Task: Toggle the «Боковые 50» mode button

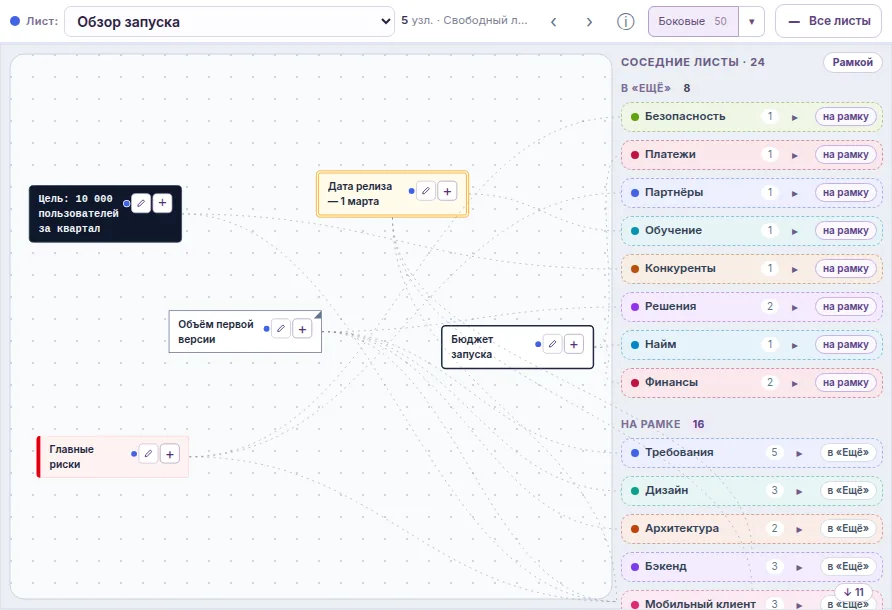Action: [693, 22]
